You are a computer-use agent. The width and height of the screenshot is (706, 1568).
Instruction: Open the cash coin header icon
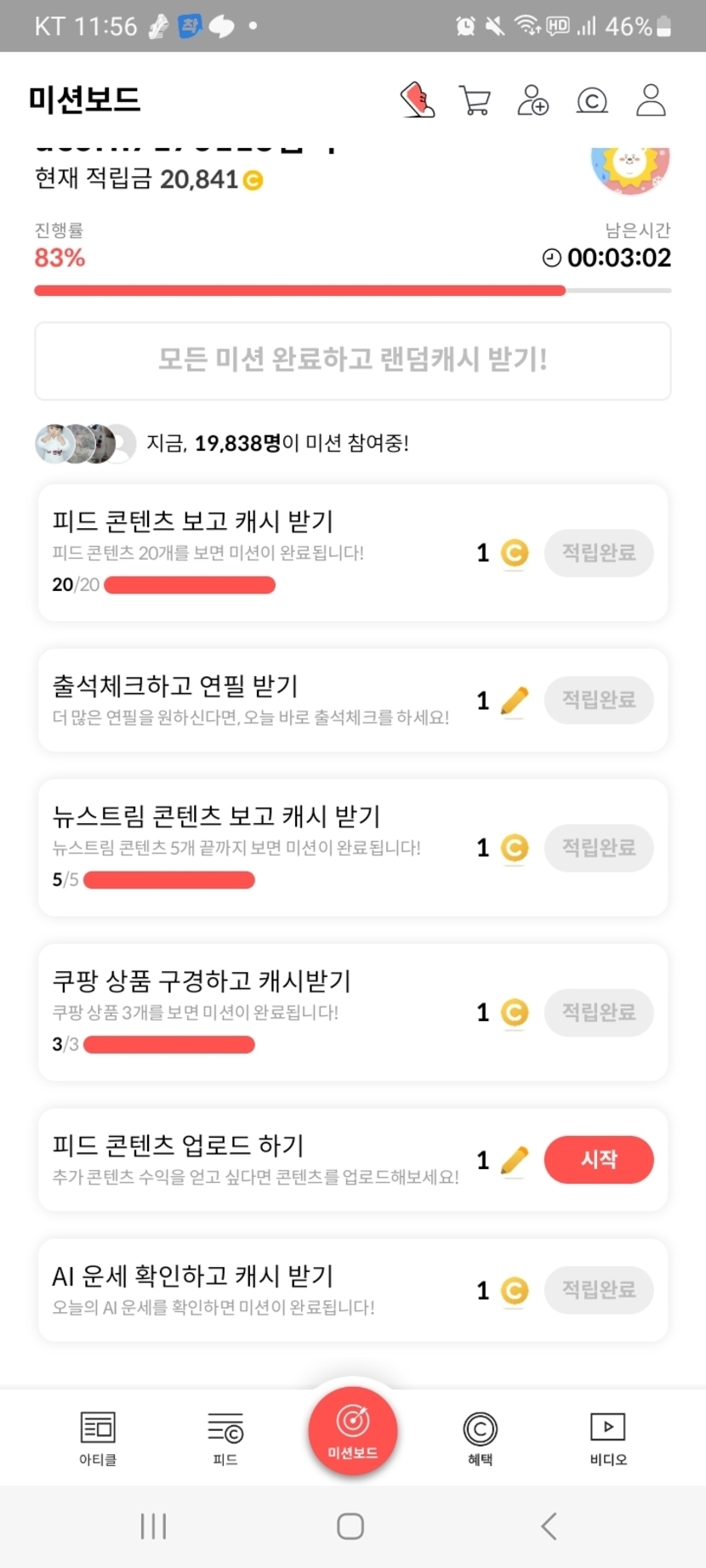(x=592, y=101)
